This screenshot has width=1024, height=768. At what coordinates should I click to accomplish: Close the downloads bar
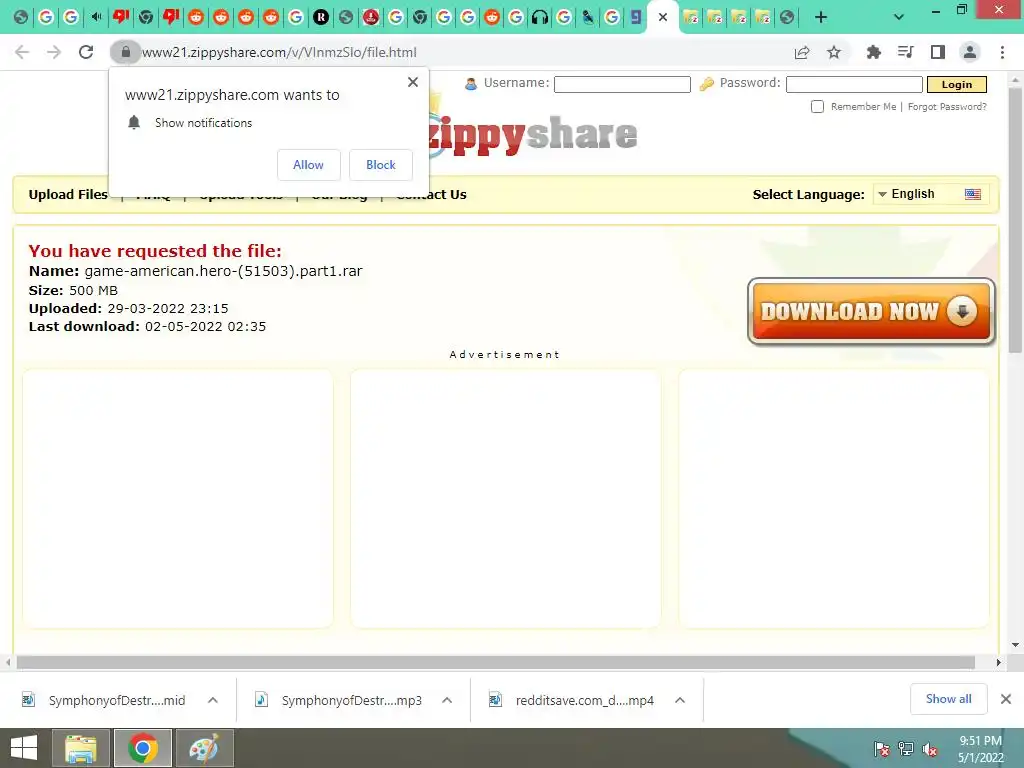point(1006,699)
